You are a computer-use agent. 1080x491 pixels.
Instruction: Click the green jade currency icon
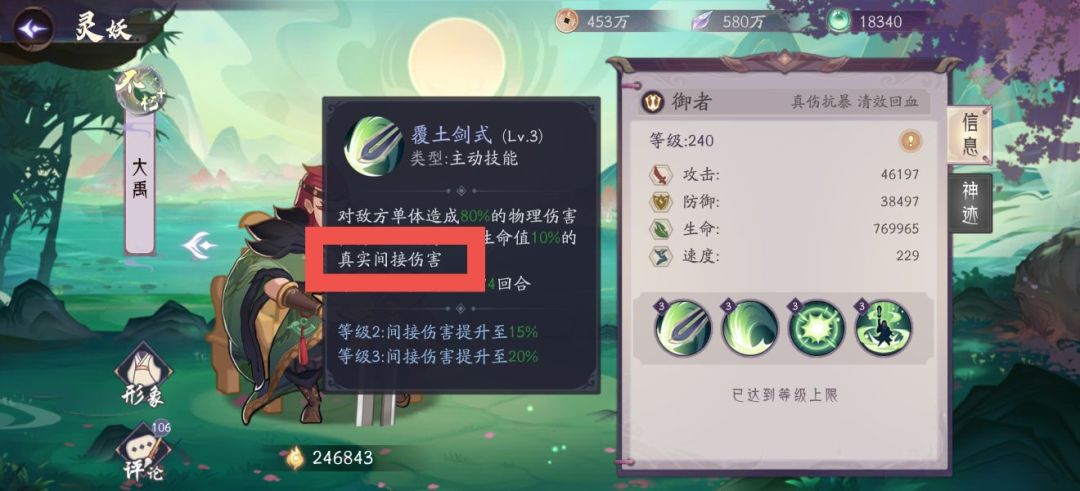[x=838, y=21]
